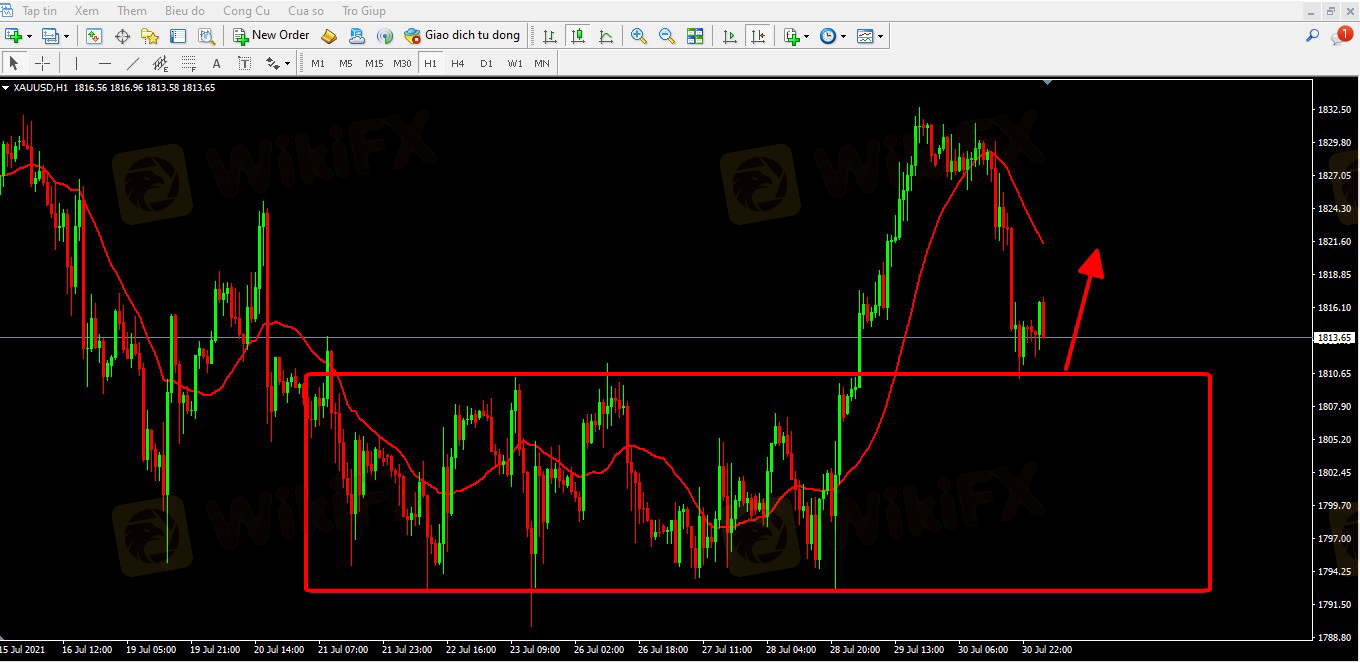Open the notifications chat bubble
Screen dimensions: 1360x663
pyautogui.click(x=1340, y=36)
